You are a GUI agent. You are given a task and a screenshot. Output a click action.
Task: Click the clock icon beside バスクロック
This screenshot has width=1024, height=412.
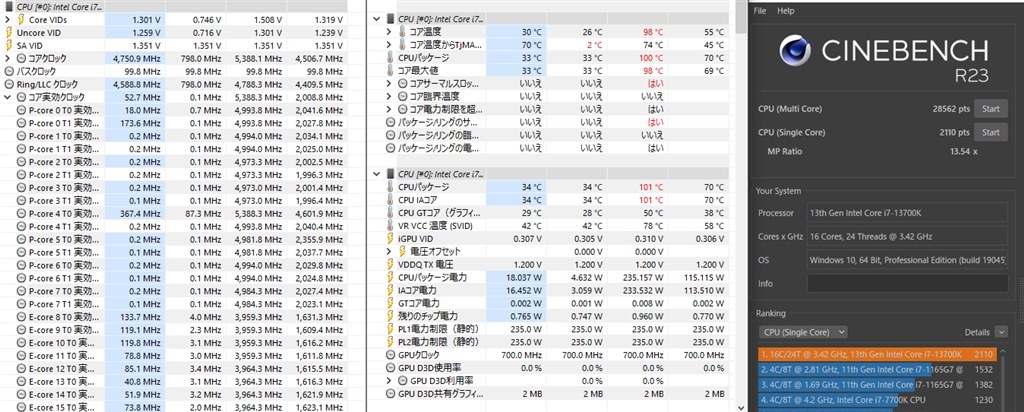pos(9,71)
